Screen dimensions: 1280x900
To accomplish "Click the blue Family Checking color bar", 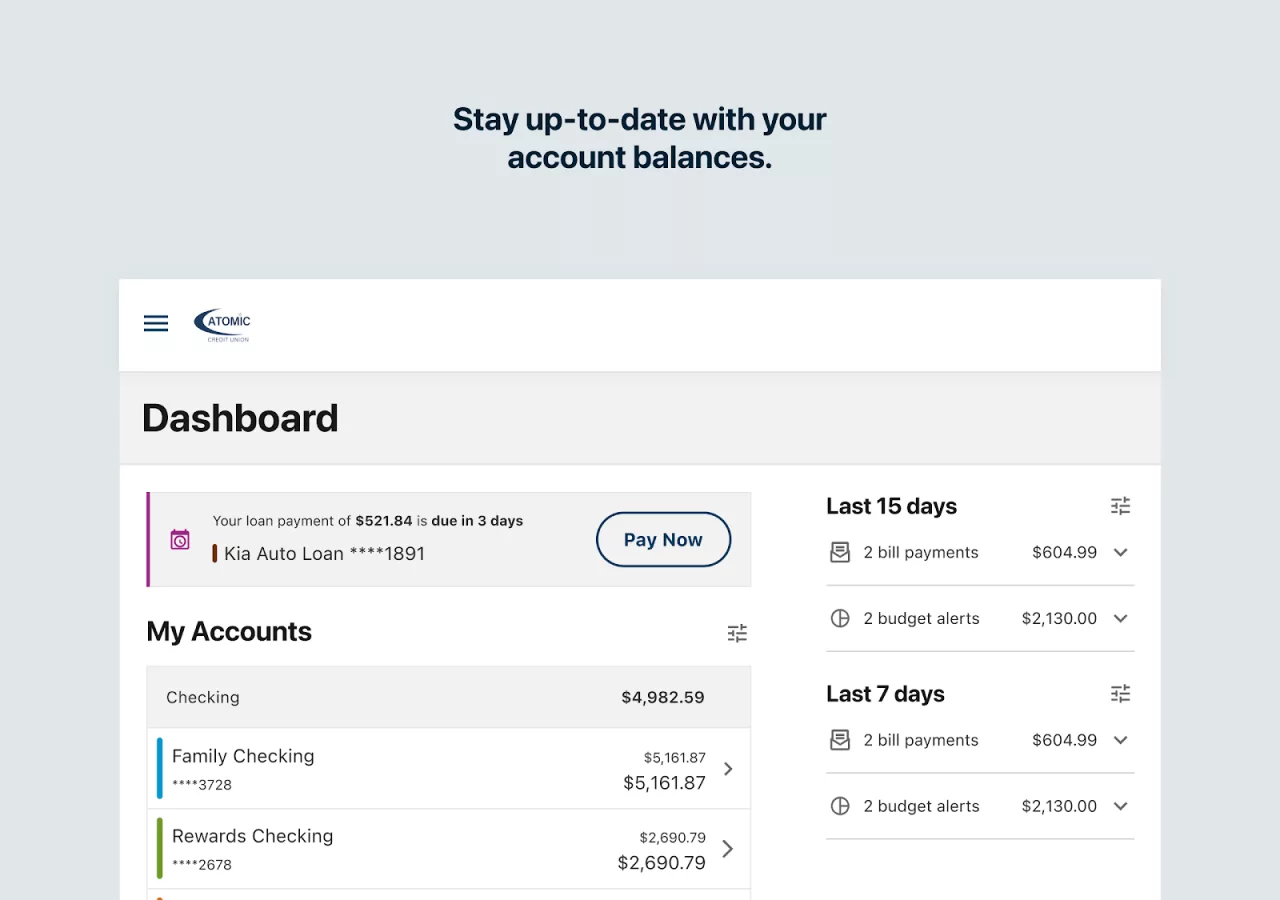I will click(159, 768).
